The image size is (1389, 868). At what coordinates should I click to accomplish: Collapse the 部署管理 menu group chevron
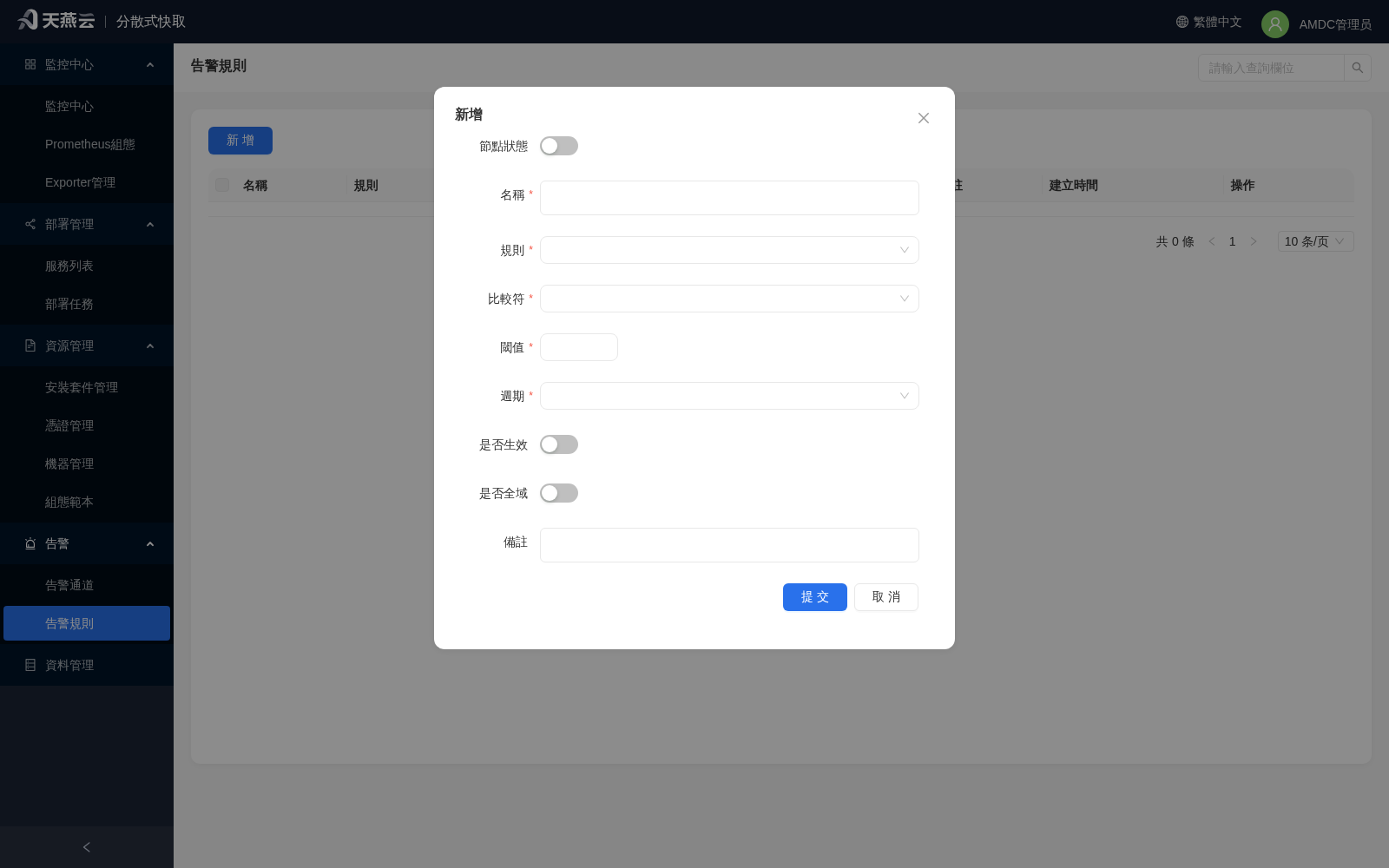click(150, 224)
